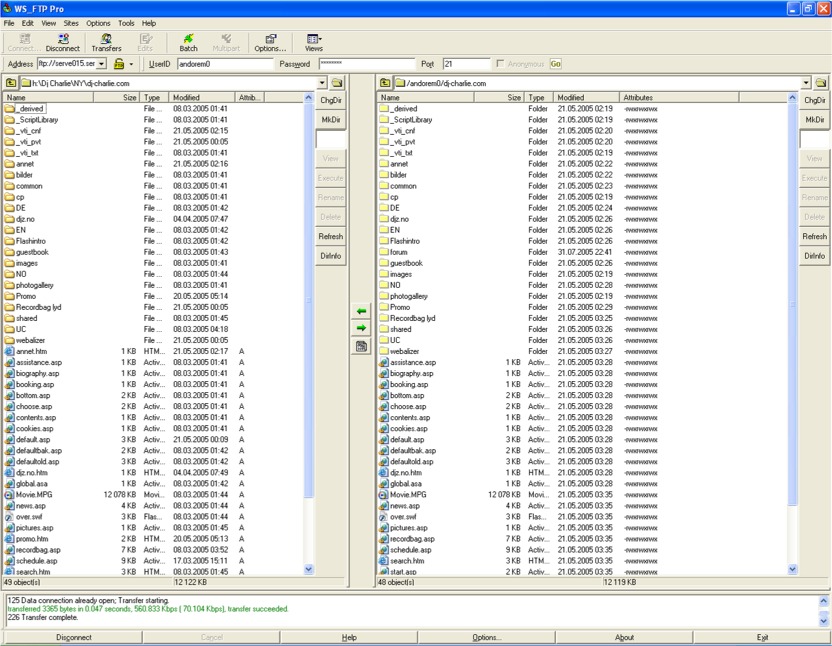Click the right-pointing green upload arrow
This screenshot has height=646, width=832.
[361, 328]
